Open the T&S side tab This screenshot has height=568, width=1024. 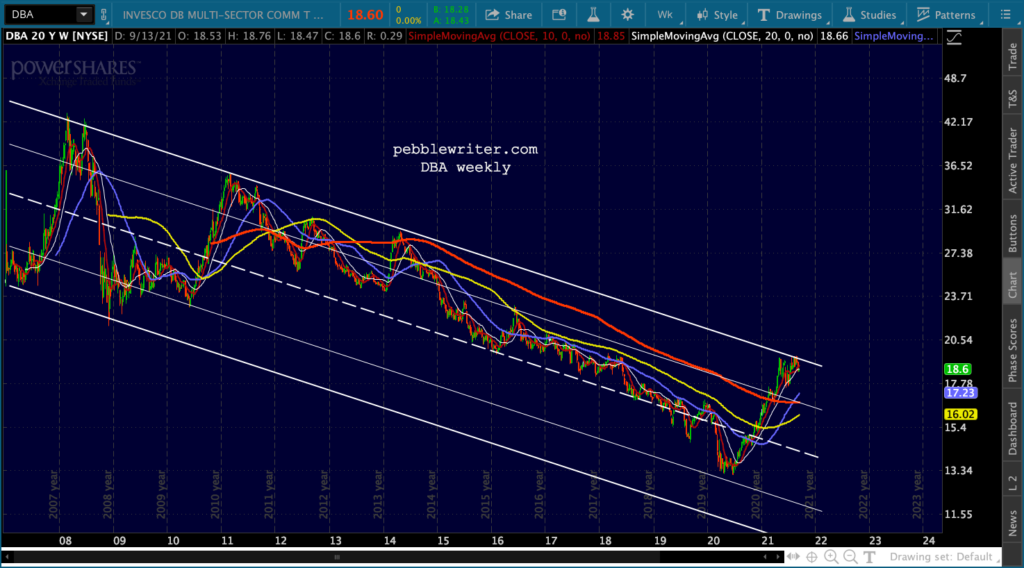pos(1012,99)
